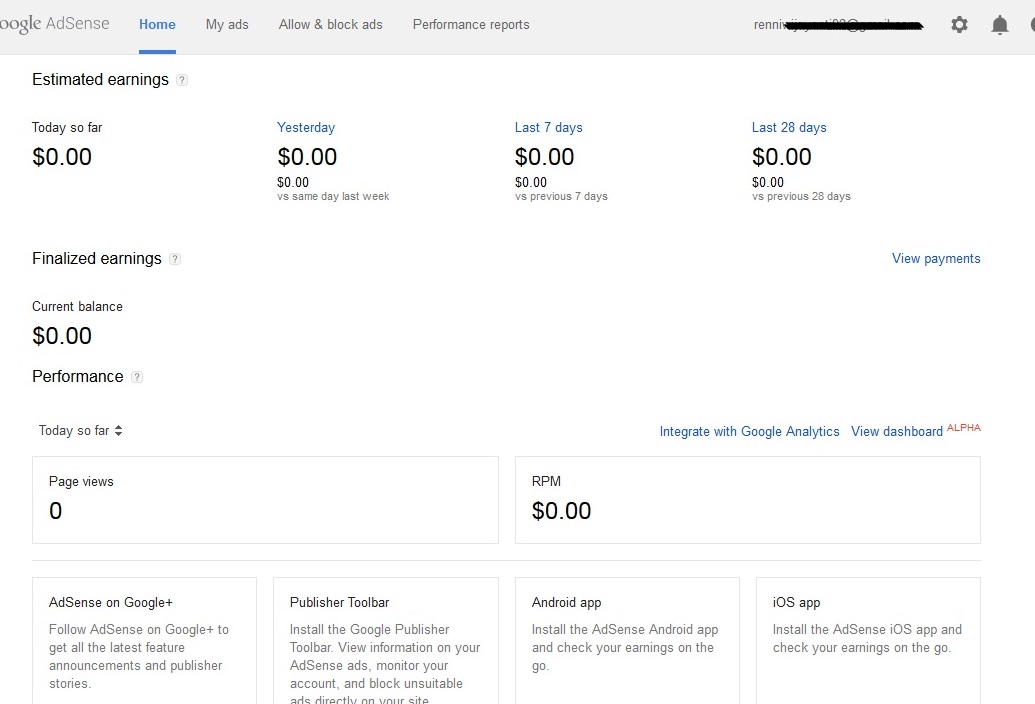Click the Google AdSense logo
Viewport: 1035px width, 704px height.
coord(54,24)
